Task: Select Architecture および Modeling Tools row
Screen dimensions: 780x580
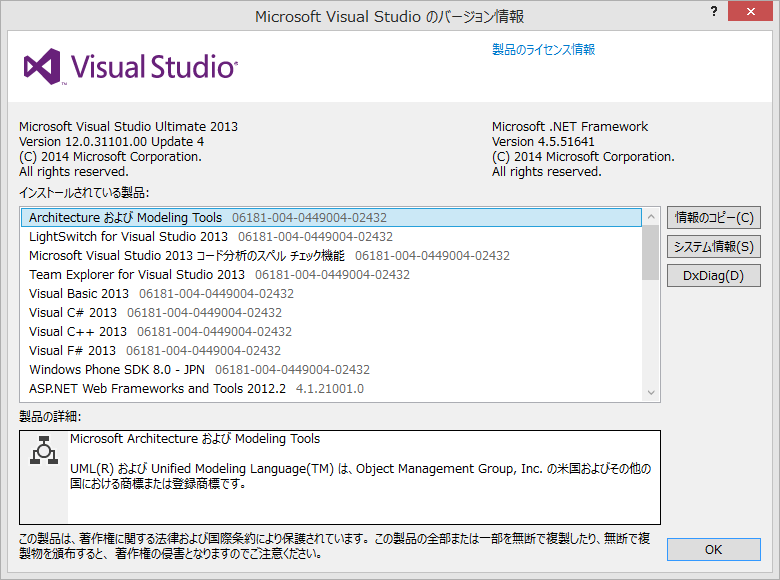Action: click(331, 217)
